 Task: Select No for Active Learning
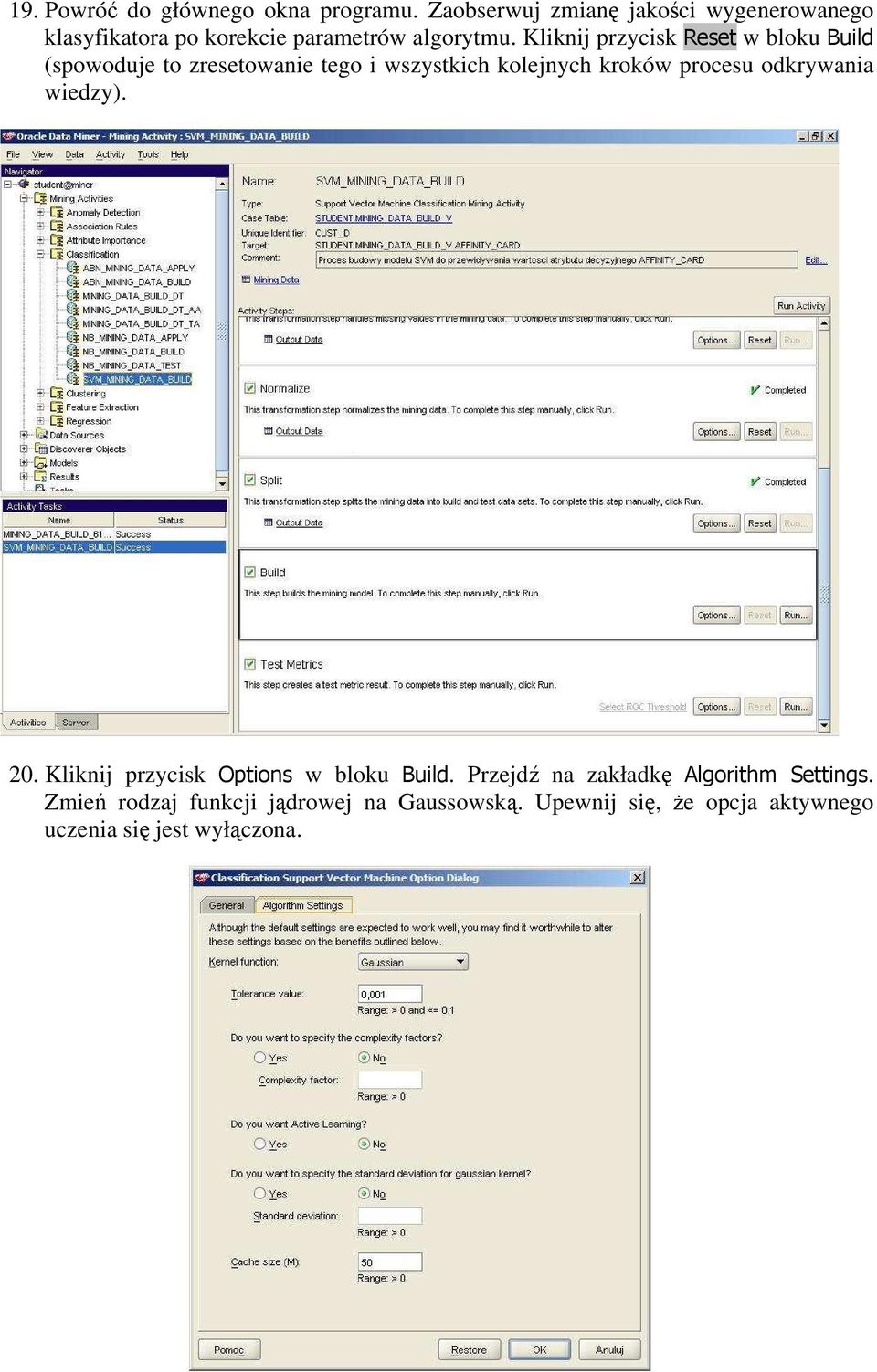click(365, 1144)
